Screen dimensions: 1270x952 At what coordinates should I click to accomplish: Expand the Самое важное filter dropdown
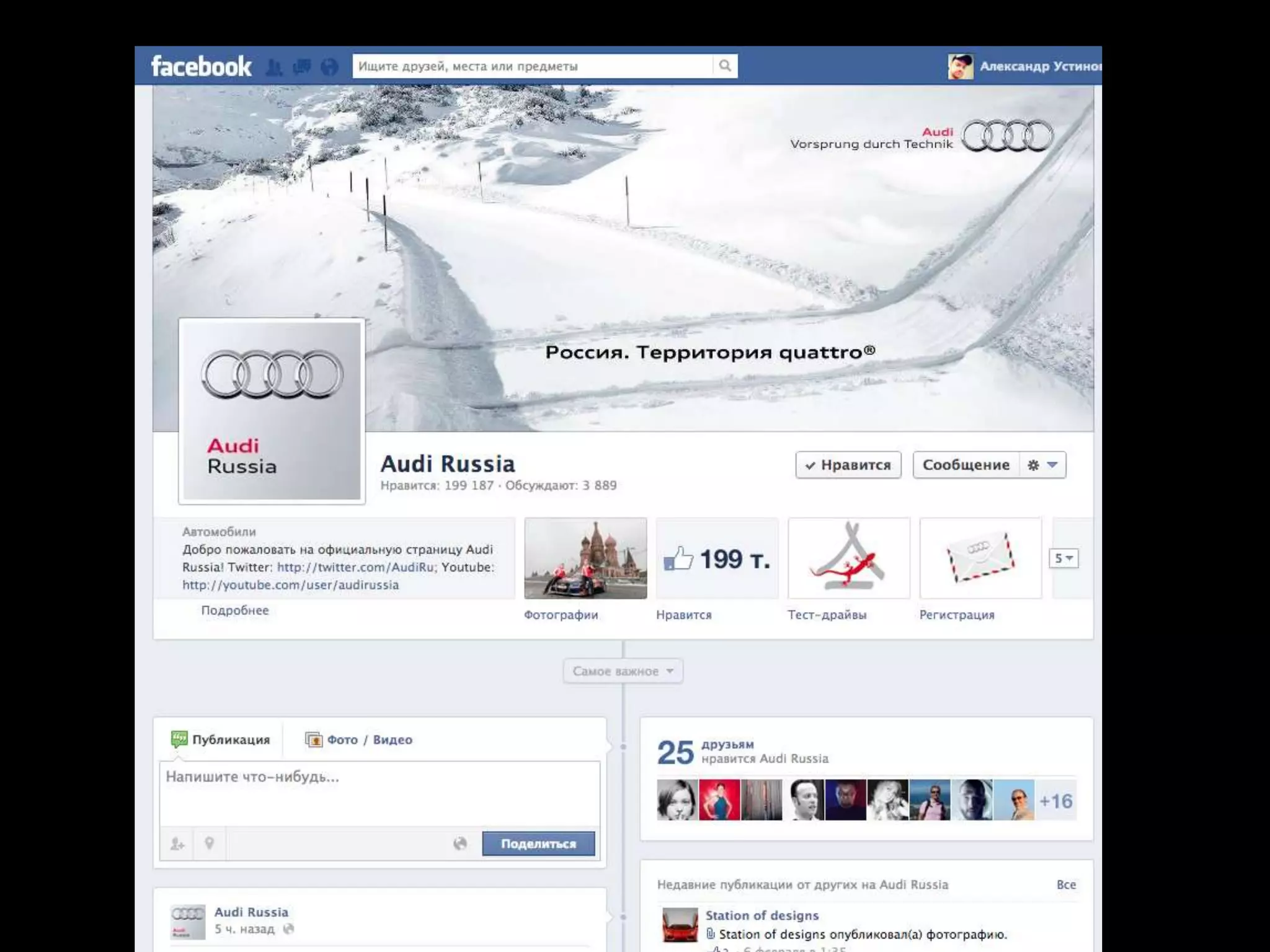623,671
